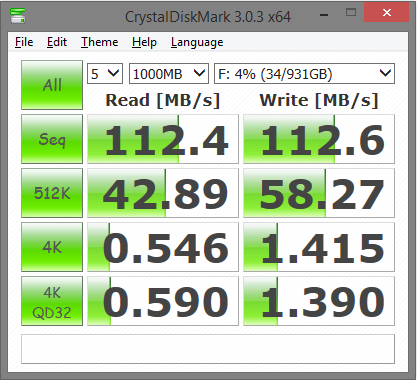Viewport: 417px width, 380px height.
Task: Start the 4K QD32 benchmark test
Action: click(x=52, y=301)
